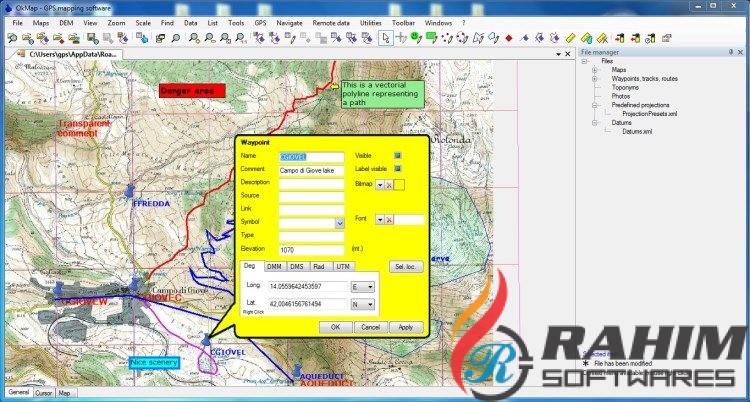Click OK in the Waypoint dialog

[335, 327]
